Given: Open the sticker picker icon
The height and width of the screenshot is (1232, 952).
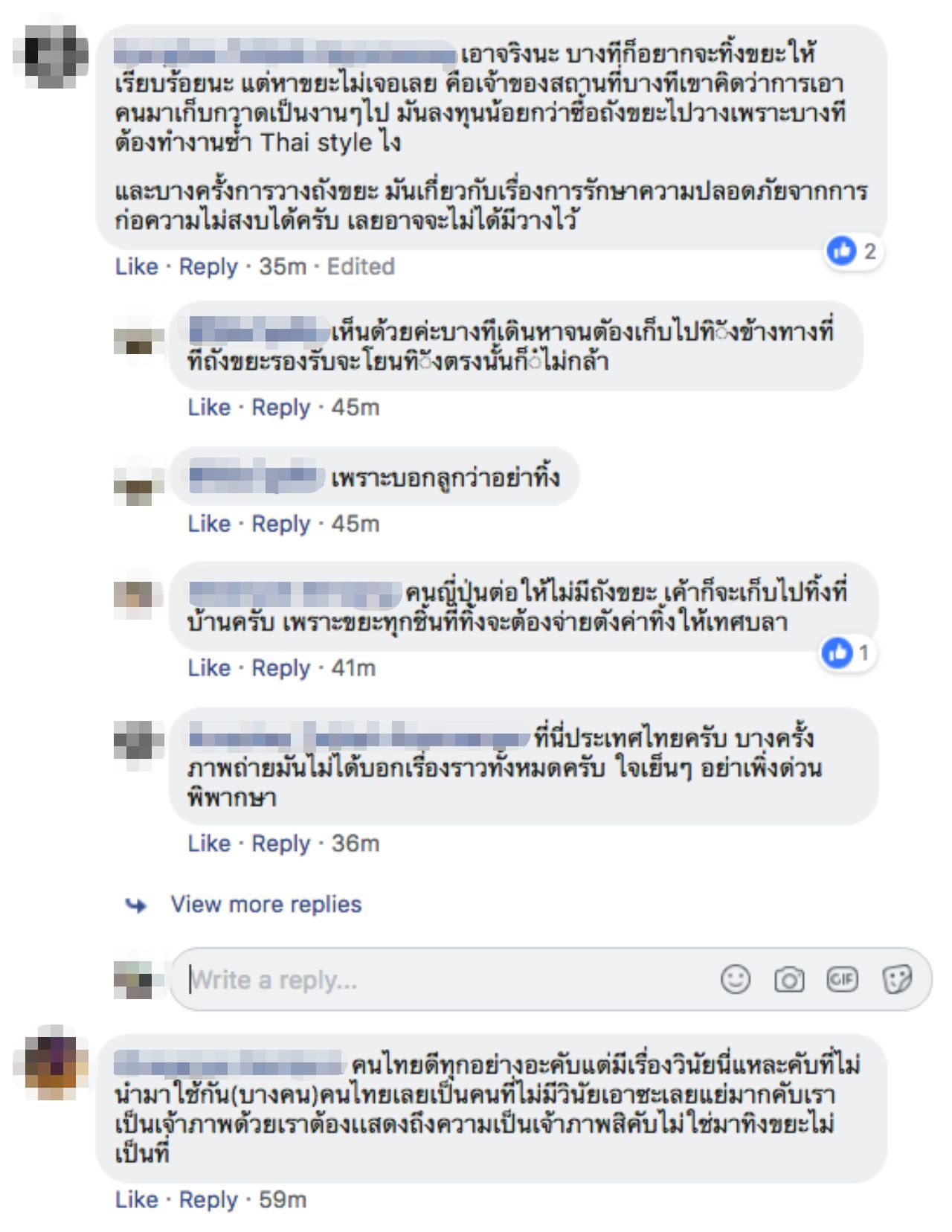Looking at the screenshot, I should (896, 979).
